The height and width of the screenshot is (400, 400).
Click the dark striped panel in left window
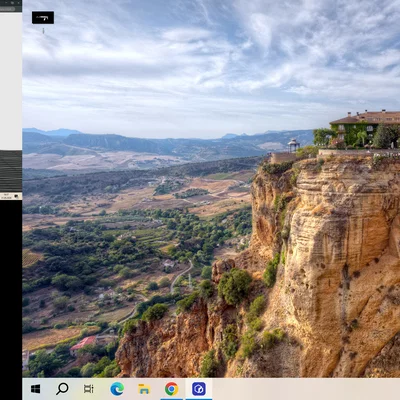pos(11,171)
